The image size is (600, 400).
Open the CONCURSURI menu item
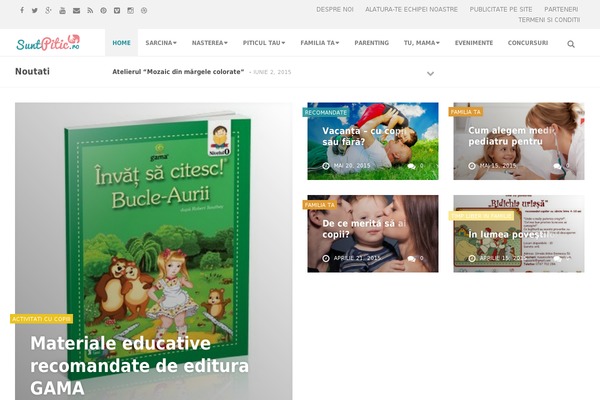(528, 43)
